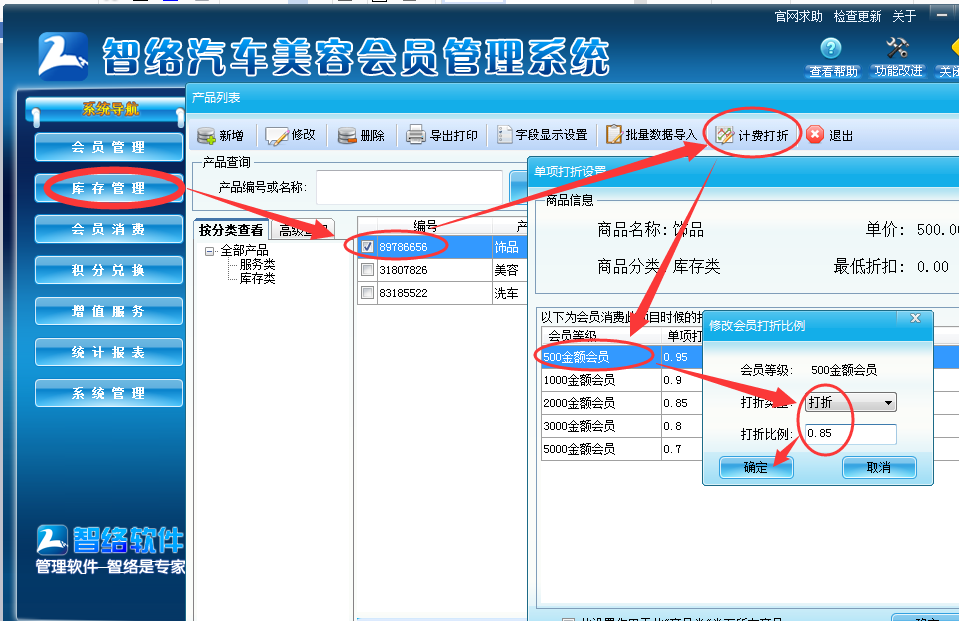959x621 pixels.
Task: Click product code 83185522
Action: (403, 294)
